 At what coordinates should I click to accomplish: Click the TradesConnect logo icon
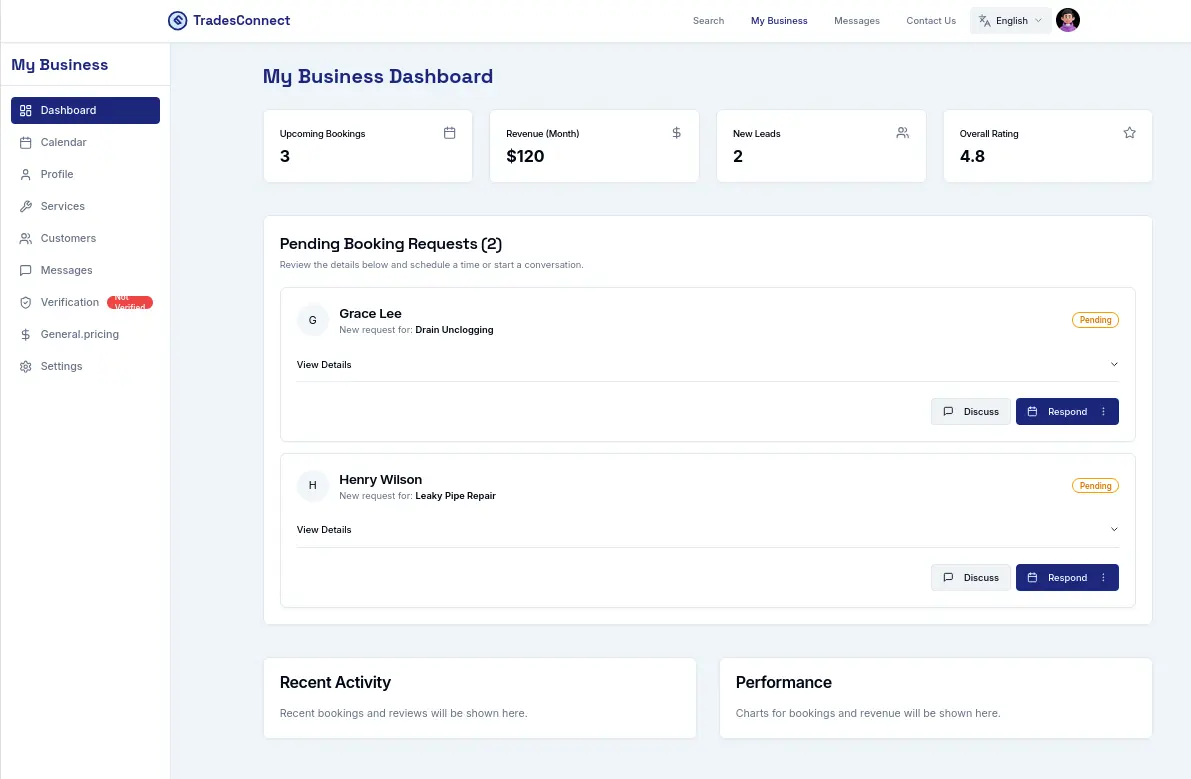point(178,20)
